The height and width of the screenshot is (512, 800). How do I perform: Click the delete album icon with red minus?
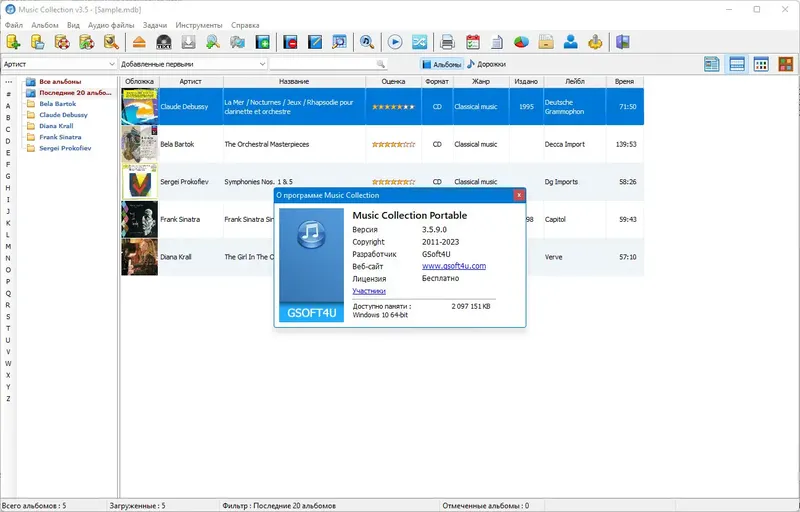[x=290, y=42]
